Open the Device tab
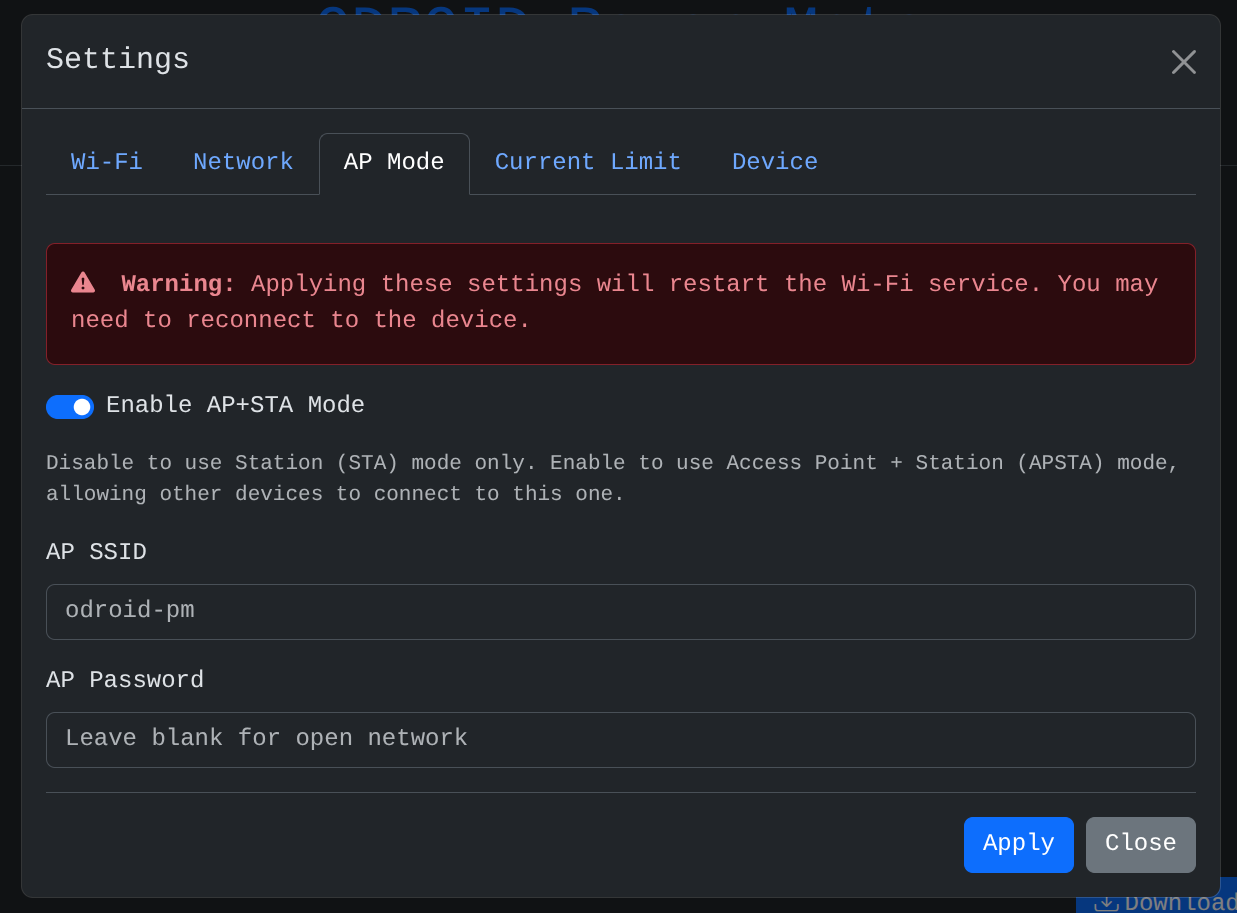The image size is (1237, 913). point(774,162)
